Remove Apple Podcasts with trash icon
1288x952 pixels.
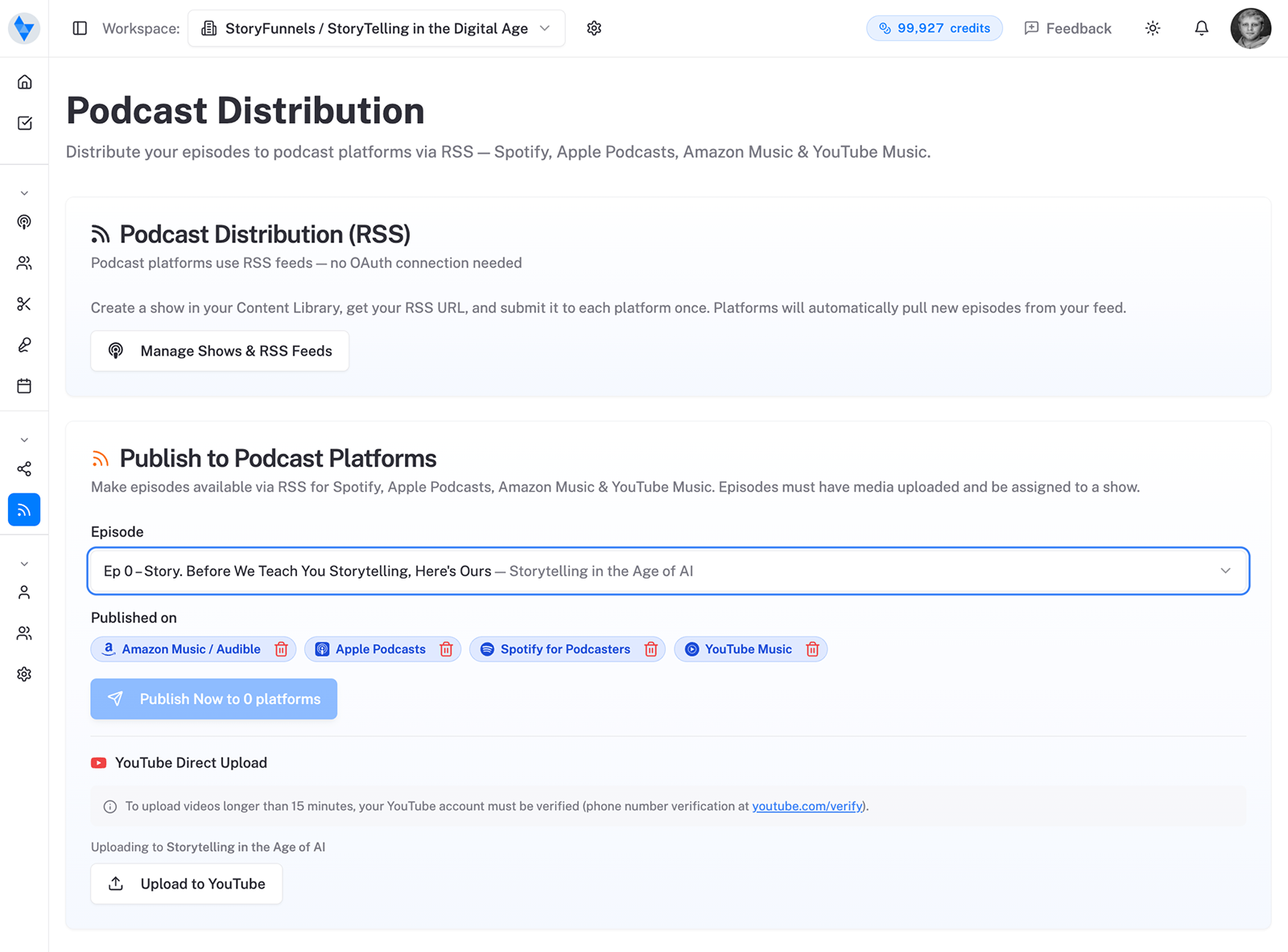(x=446, y=649)
